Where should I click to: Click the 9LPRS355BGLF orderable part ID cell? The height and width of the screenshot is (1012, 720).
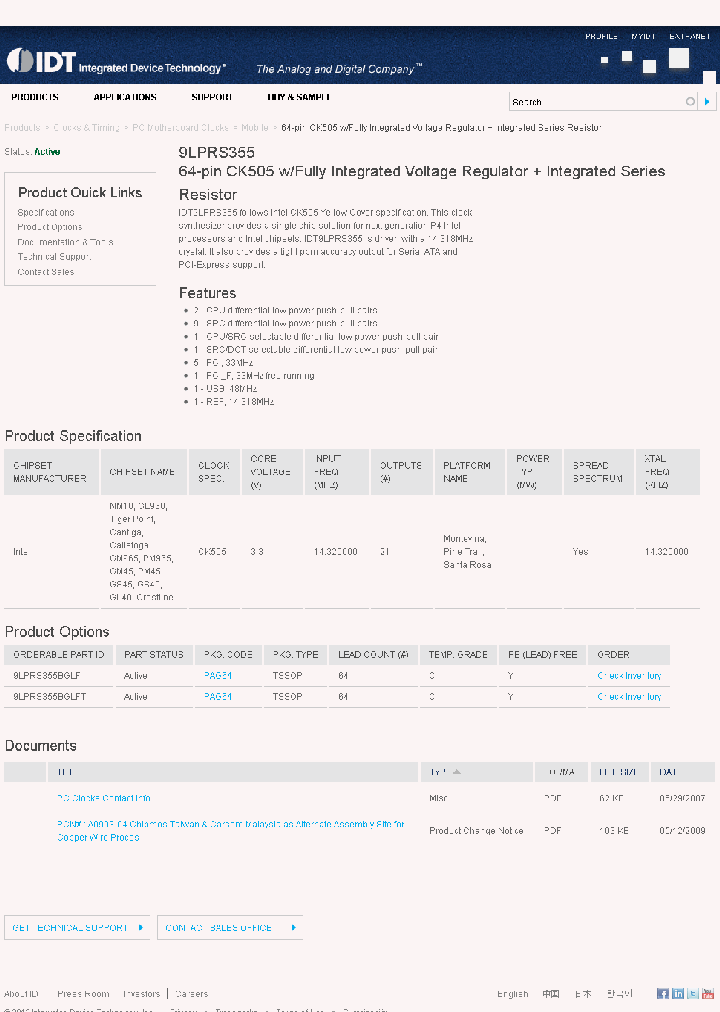46,676
